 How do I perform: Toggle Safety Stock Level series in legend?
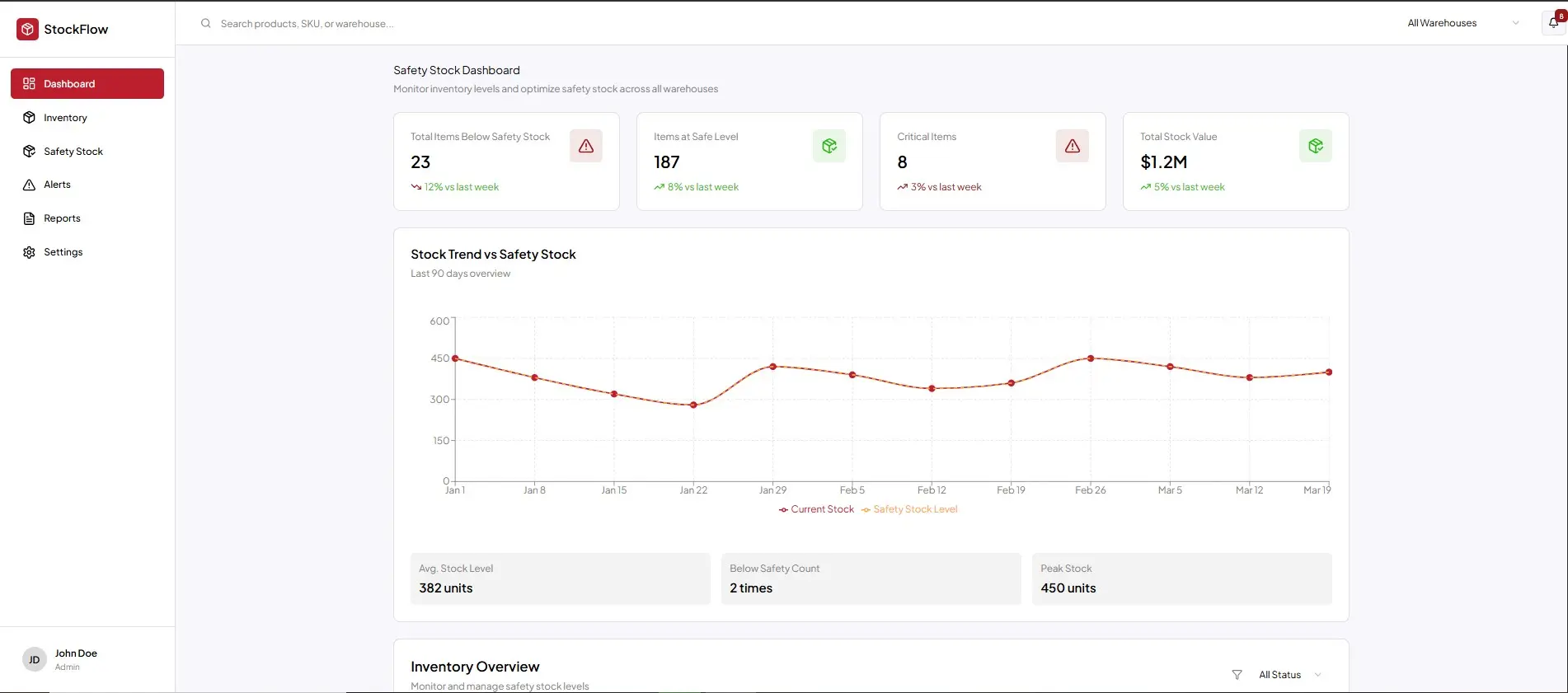909,509
